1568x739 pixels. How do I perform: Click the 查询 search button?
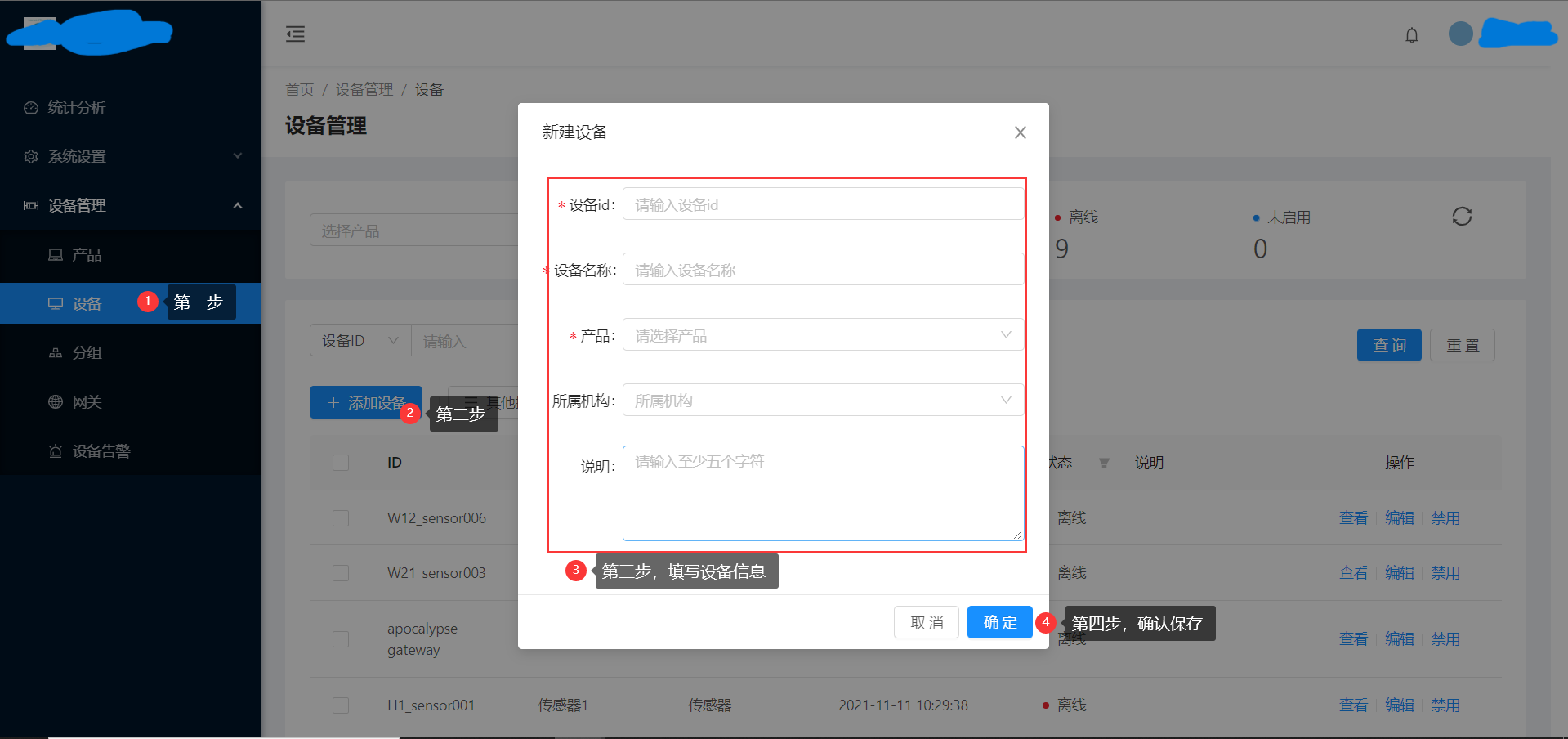(x=1389, y=345)
